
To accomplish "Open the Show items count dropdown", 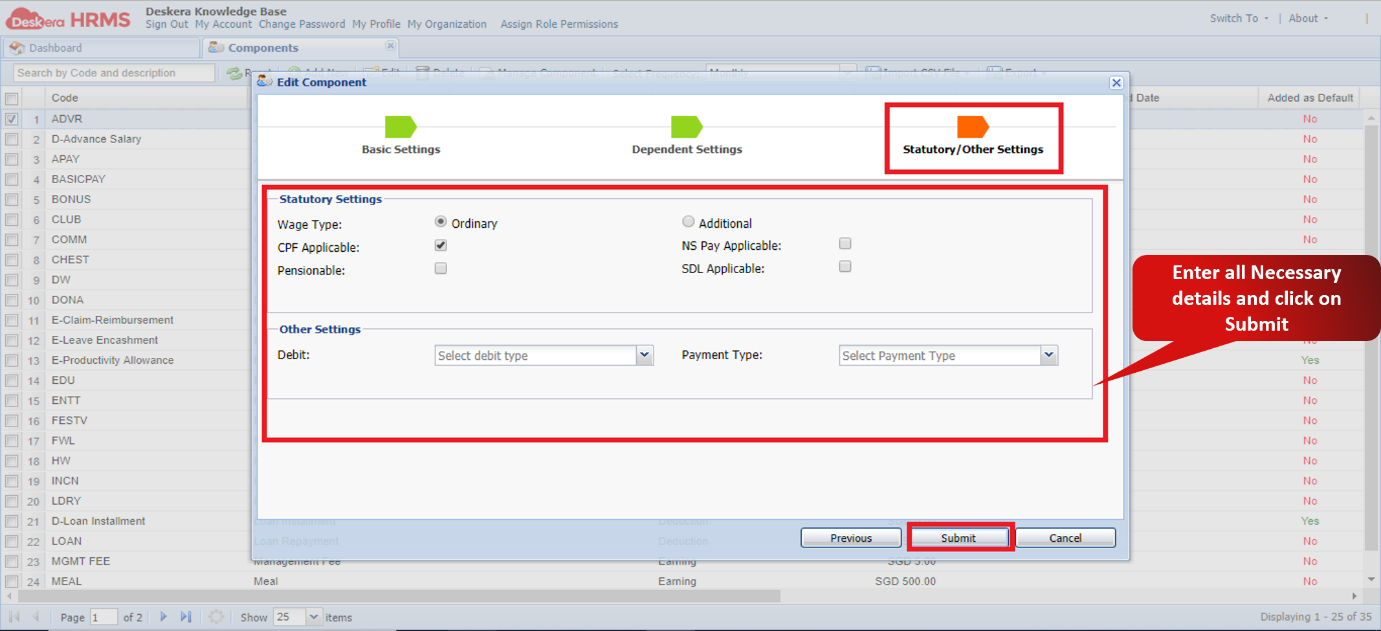I will pos(312,617).
